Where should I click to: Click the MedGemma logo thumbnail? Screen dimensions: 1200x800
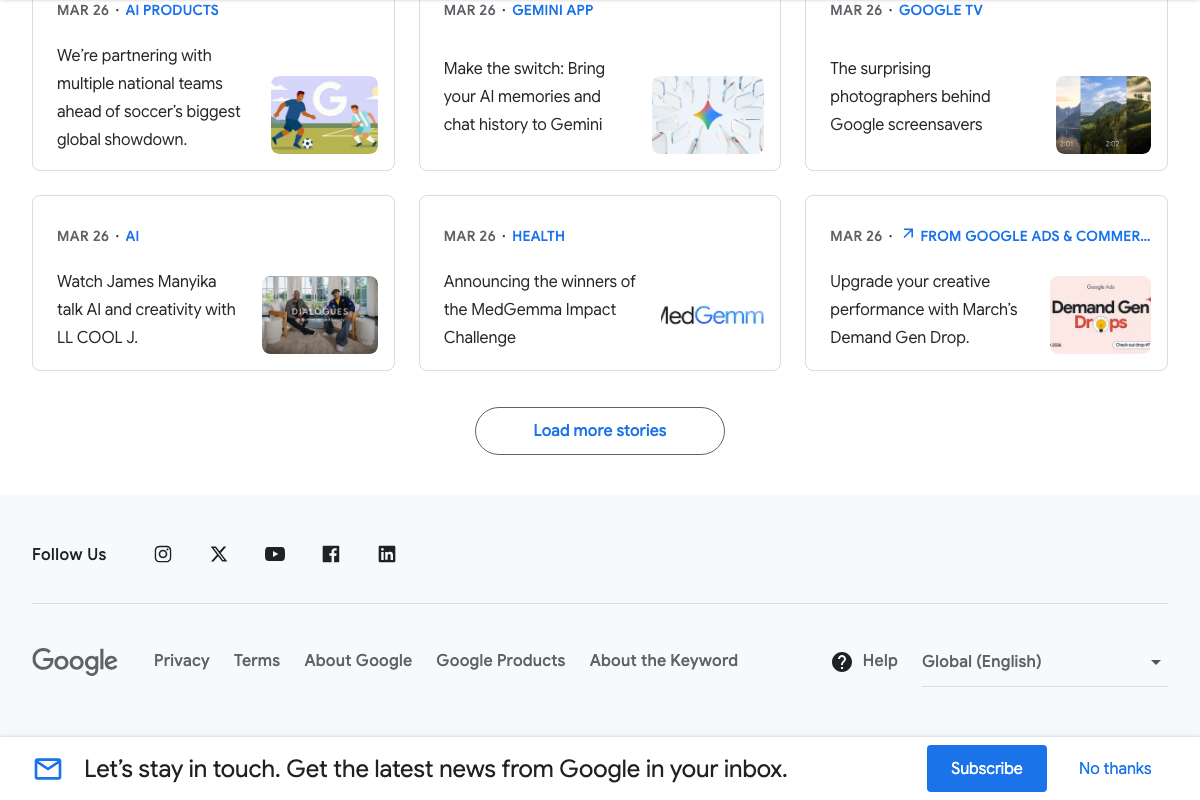click(713, 316)
